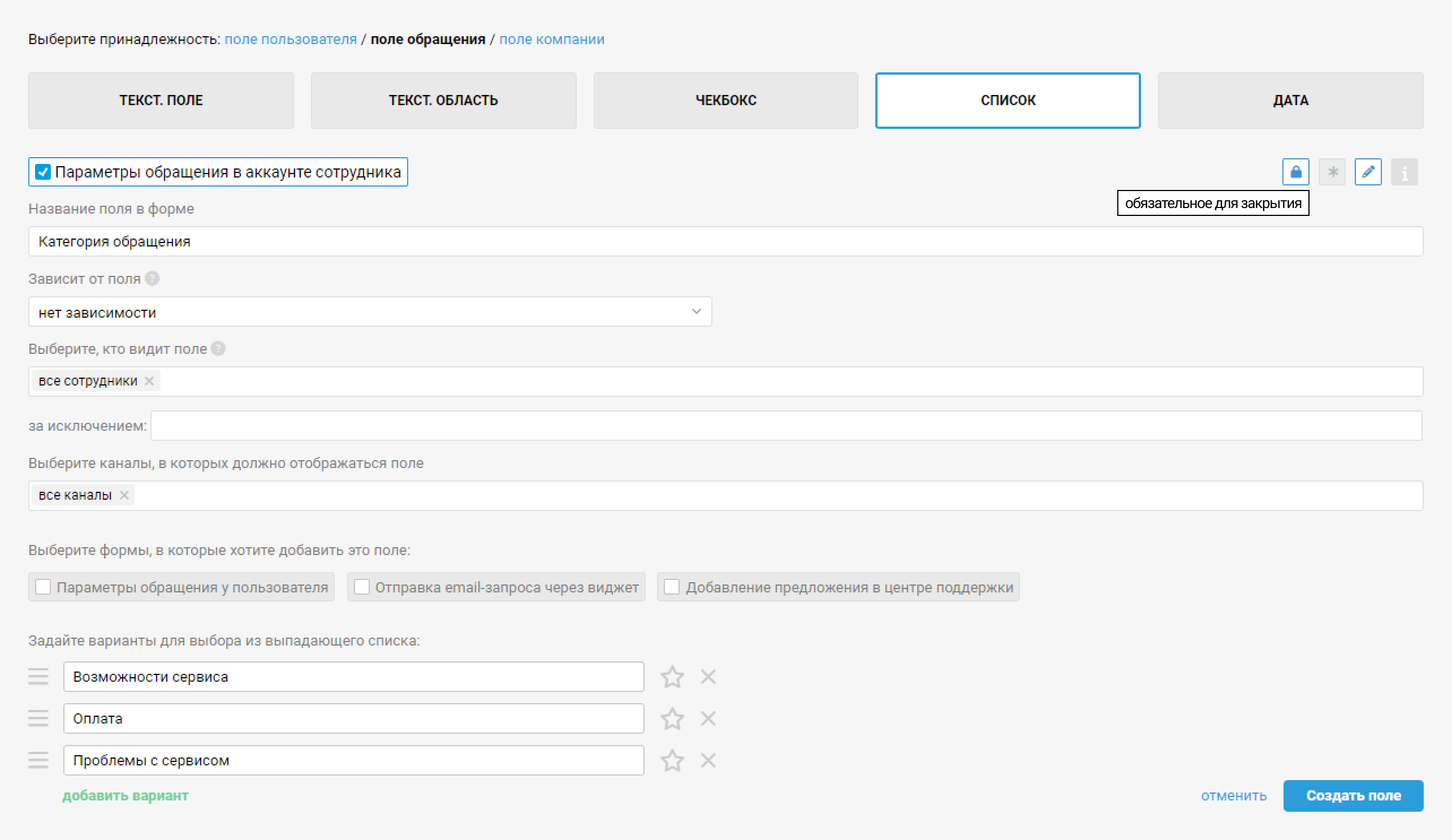Switch to 'поле пользователя' link
The width and height of the screenshot is (1452, 840).
[x=291, y=39]
